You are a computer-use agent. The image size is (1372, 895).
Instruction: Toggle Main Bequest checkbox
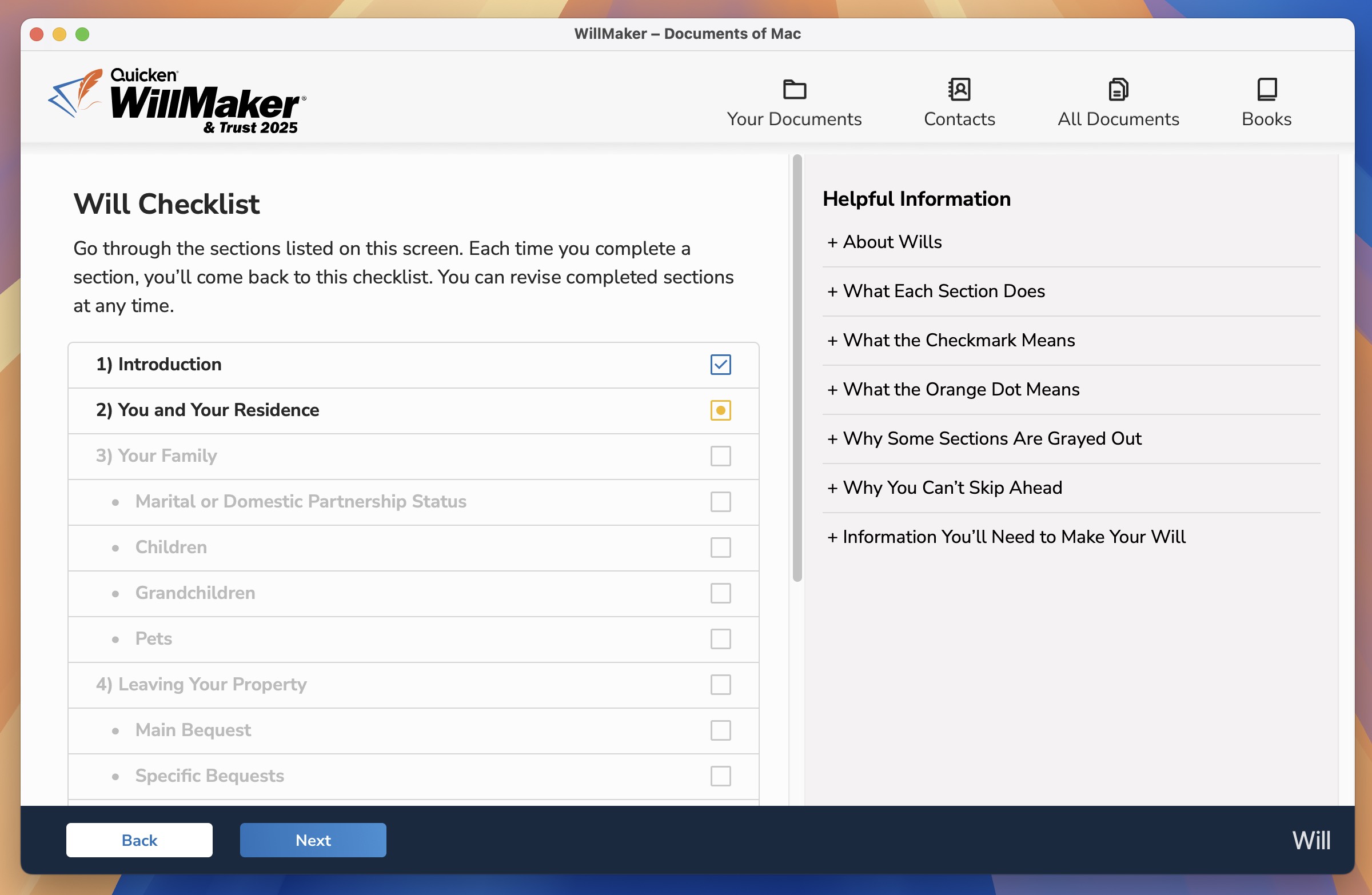720,730
